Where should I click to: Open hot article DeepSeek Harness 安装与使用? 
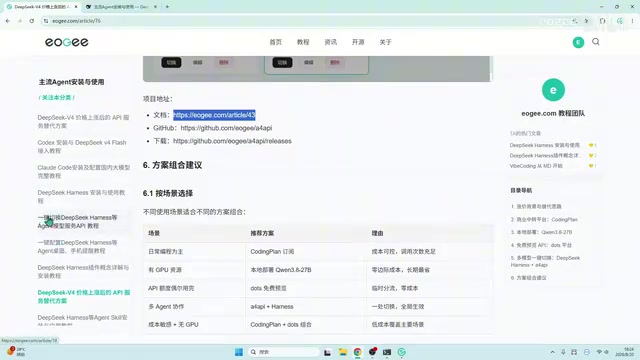coord(545,145)
